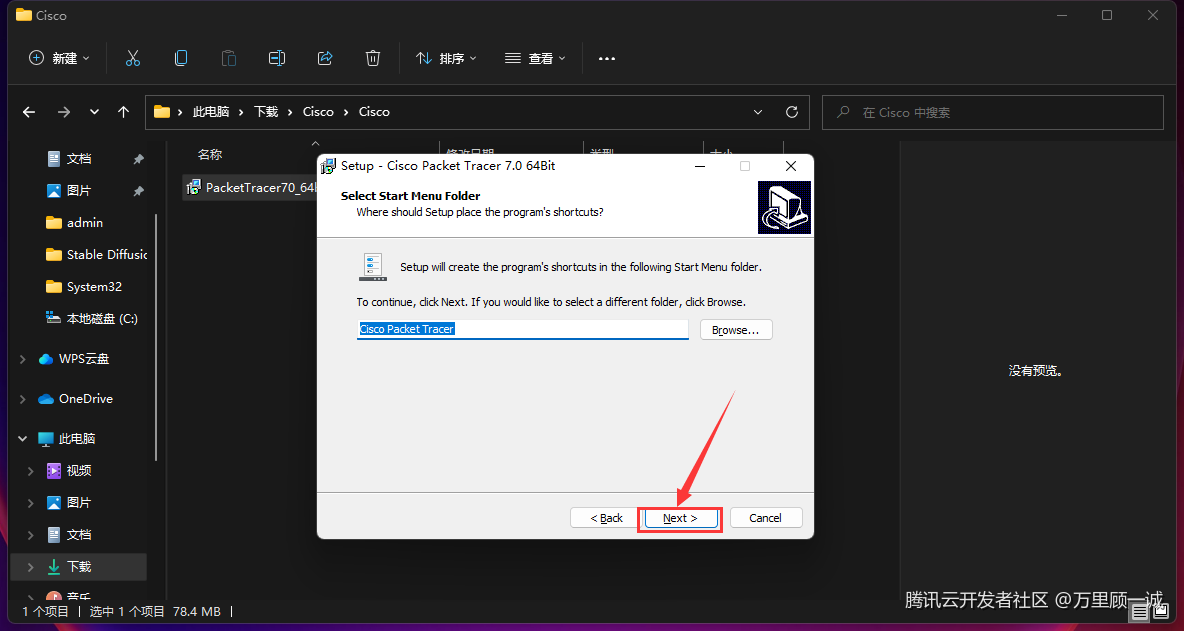The height and width of the screenshot is (631, 1184).
Task: Click the 名称 column header
Action: pyautogui.click(x=210, y=155)
